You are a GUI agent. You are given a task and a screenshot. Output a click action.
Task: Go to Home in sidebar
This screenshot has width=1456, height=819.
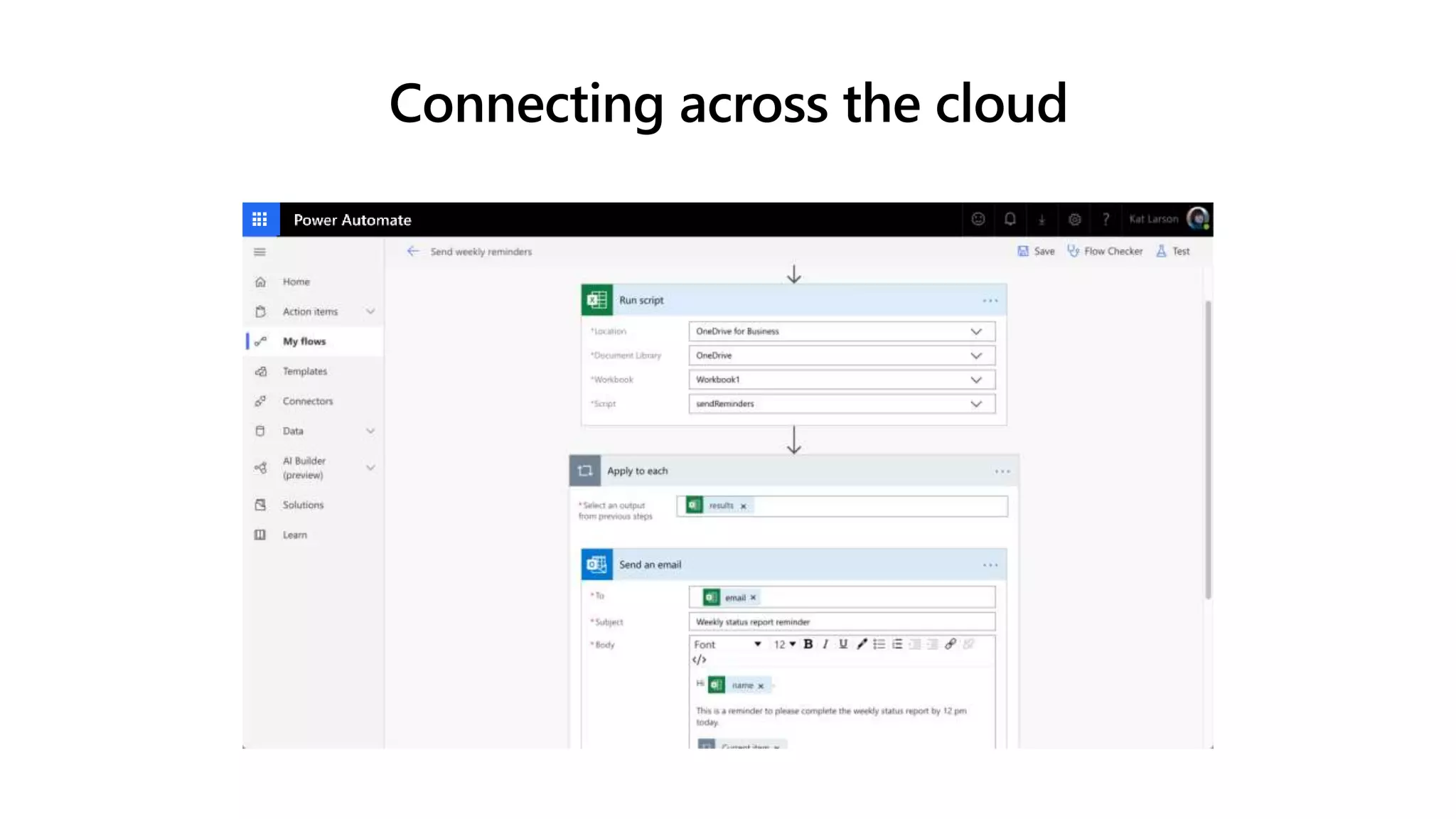pyautogui.click(x=314, y=282)
